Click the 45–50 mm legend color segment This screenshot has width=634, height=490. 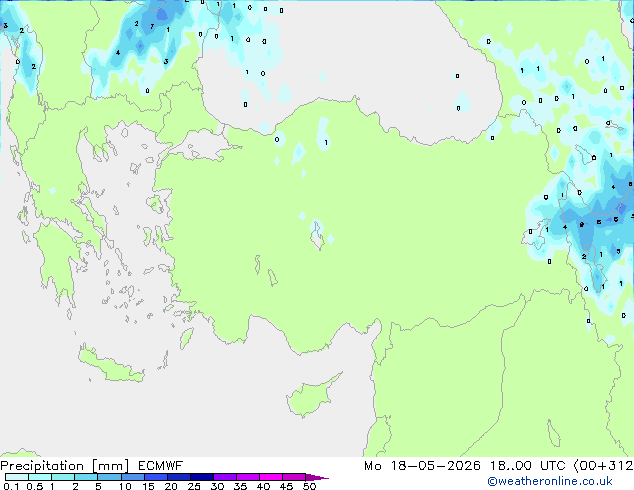coord(294,477)
